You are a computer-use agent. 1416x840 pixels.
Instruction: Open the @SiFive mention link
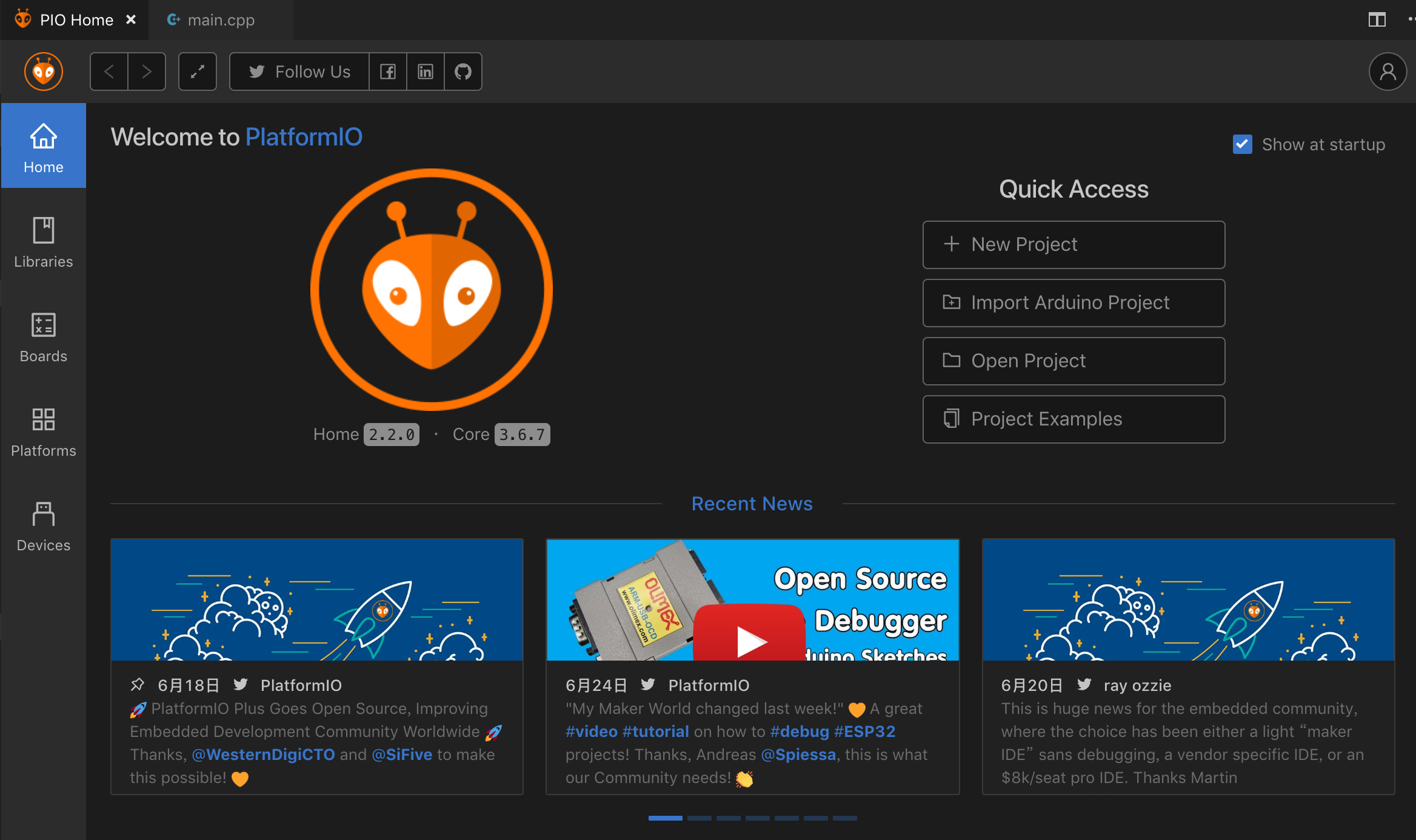point(402,755)
